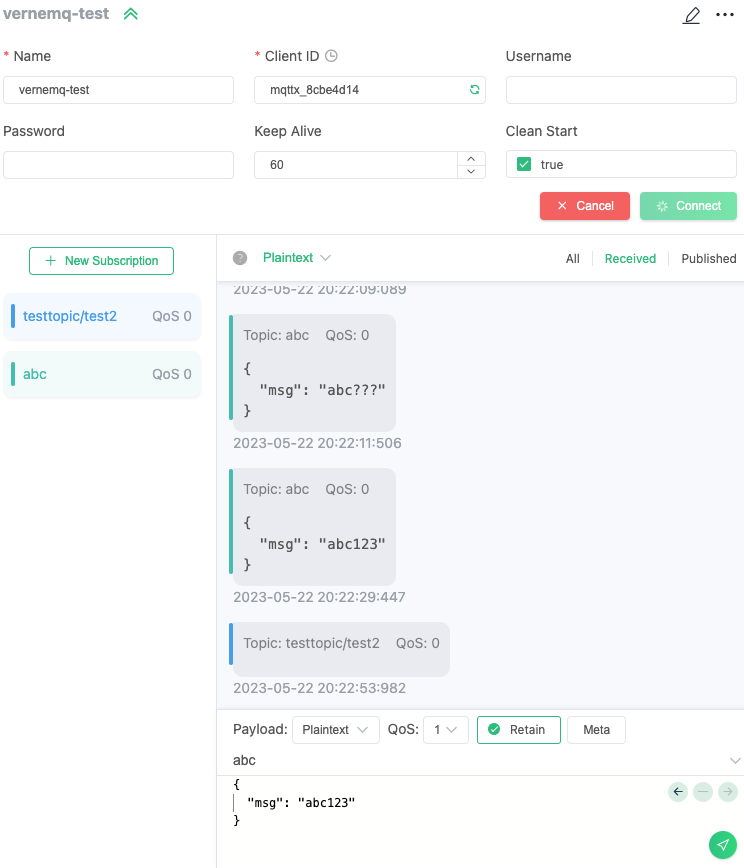Click the edit pencil icon

tap(691, 15)
